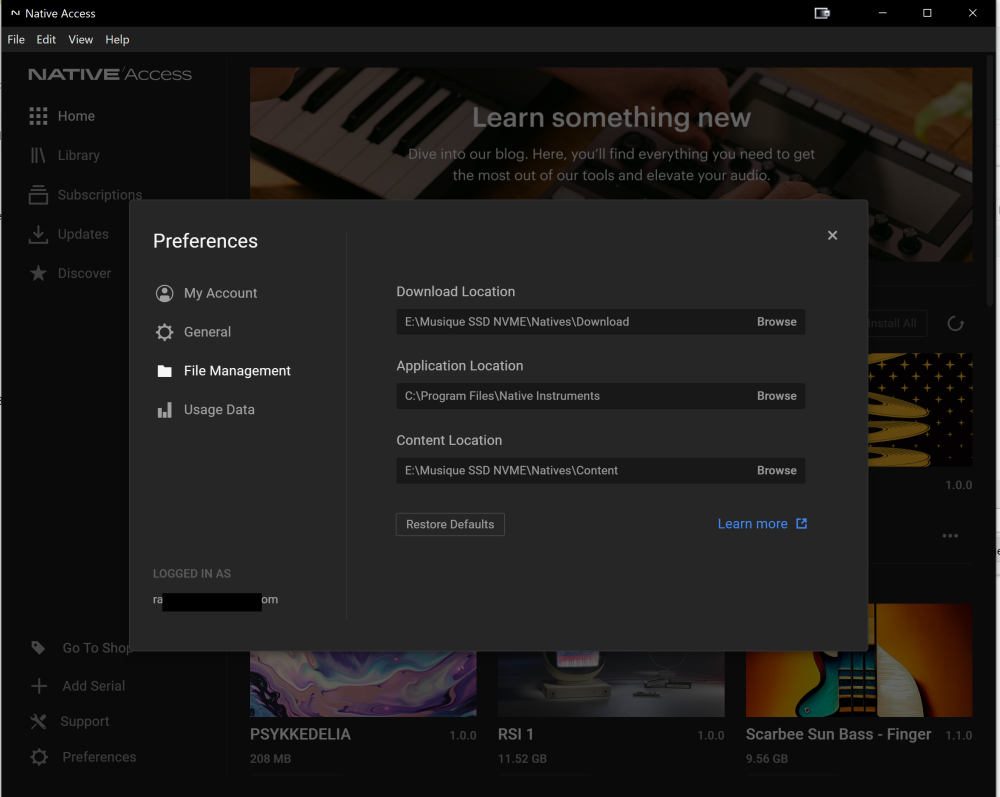
Task: Click the 208 MB size text
Action: click(x=270, y=759)
